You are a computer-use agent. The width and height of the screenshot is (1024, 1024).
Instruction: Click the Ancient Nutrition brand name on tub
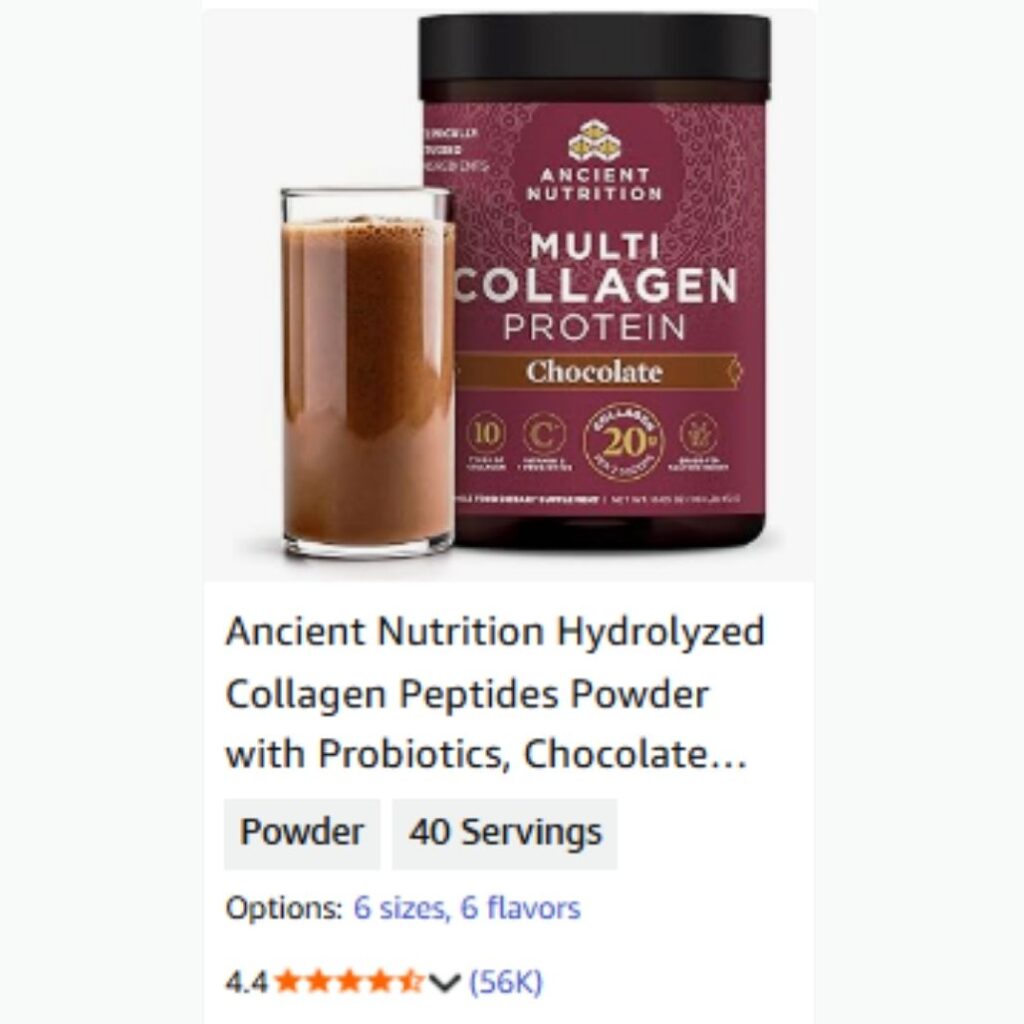pyautogui.click(x=594, y=184)
